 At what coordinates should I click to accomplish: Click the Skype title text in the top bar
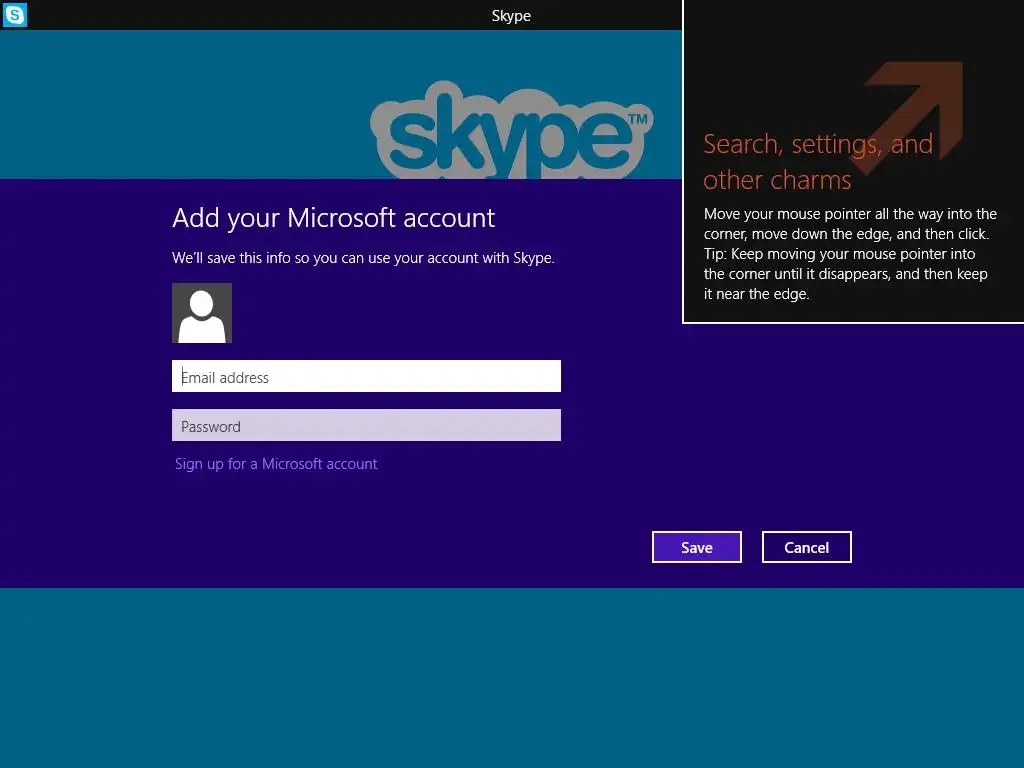pyautogui.click(x=511, y=16)
